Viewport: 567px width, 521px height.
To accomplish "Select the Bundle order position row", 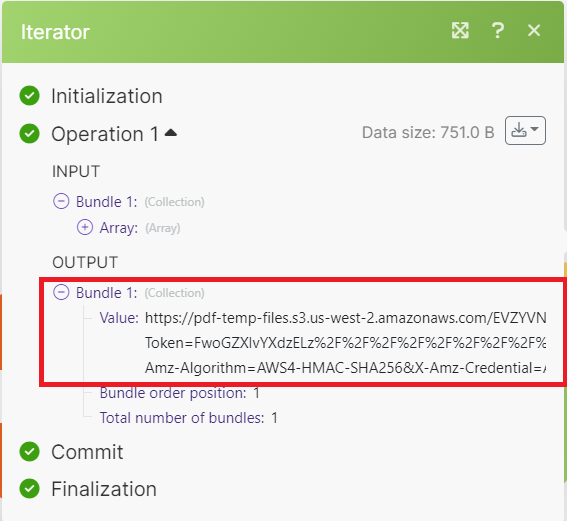I will (180, 393).
